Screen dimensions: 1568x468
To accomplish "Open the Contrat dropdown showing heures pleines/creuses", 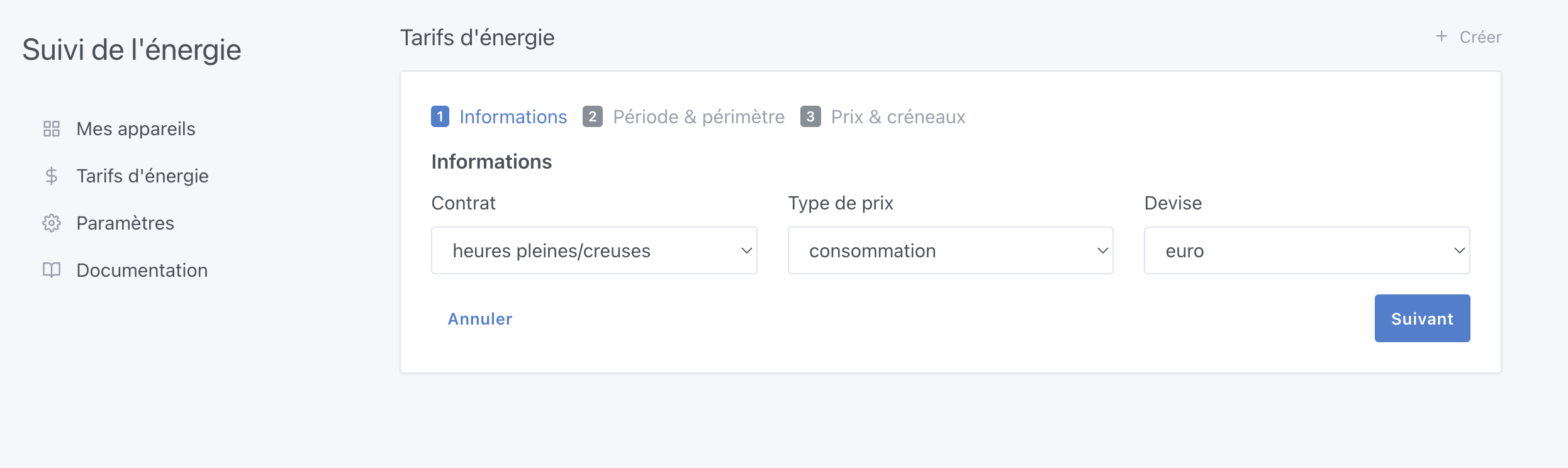I will [x=594, y=250].
